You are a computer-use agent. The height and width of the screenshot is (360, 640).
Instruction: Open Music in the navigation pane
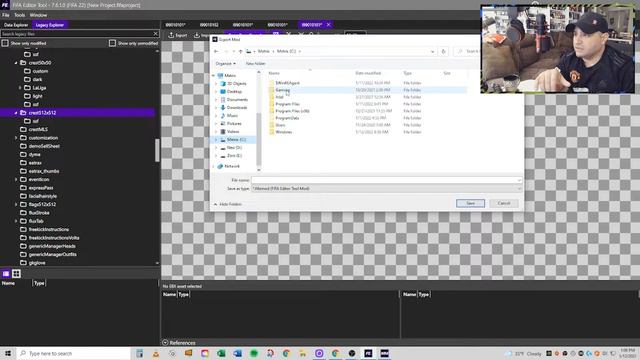tap(232, 116)
